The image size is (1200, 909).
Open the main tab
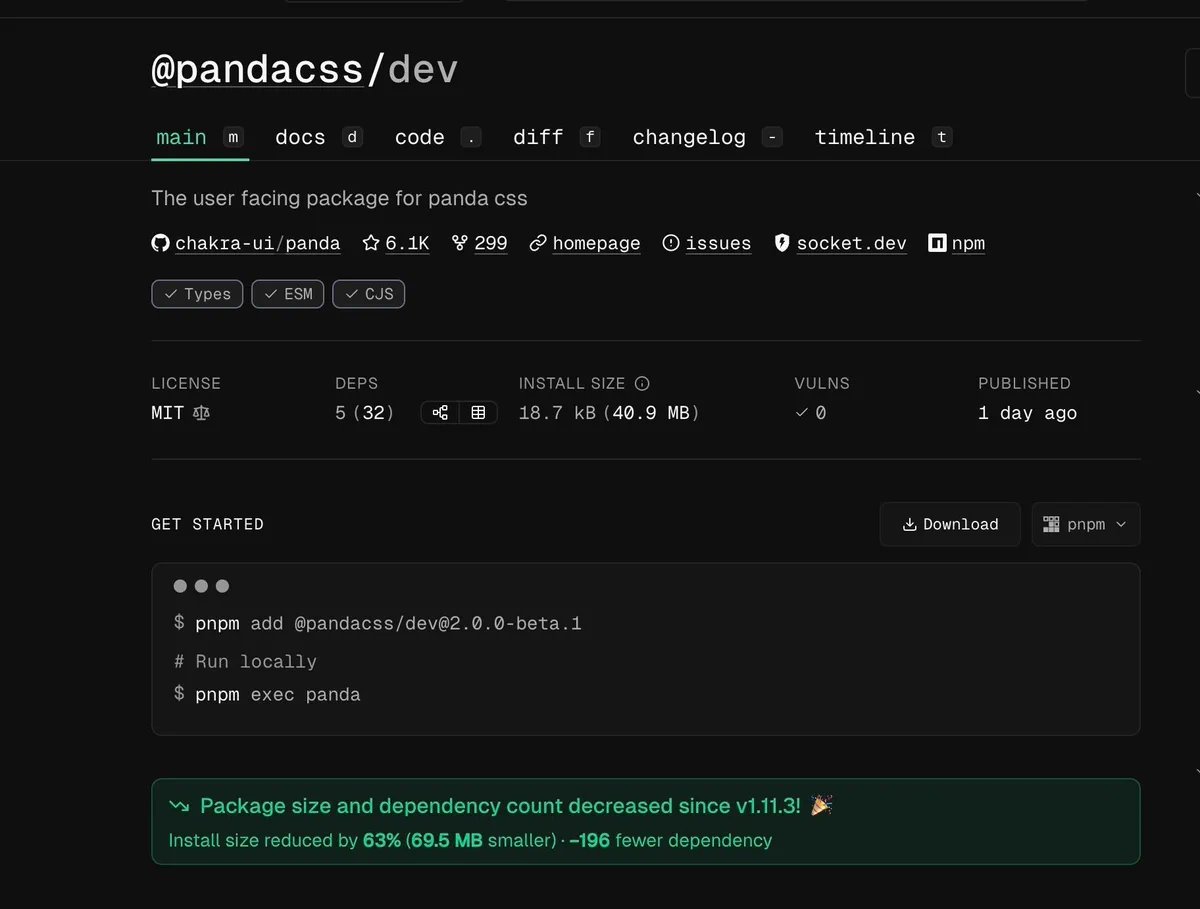coord(199,137)
